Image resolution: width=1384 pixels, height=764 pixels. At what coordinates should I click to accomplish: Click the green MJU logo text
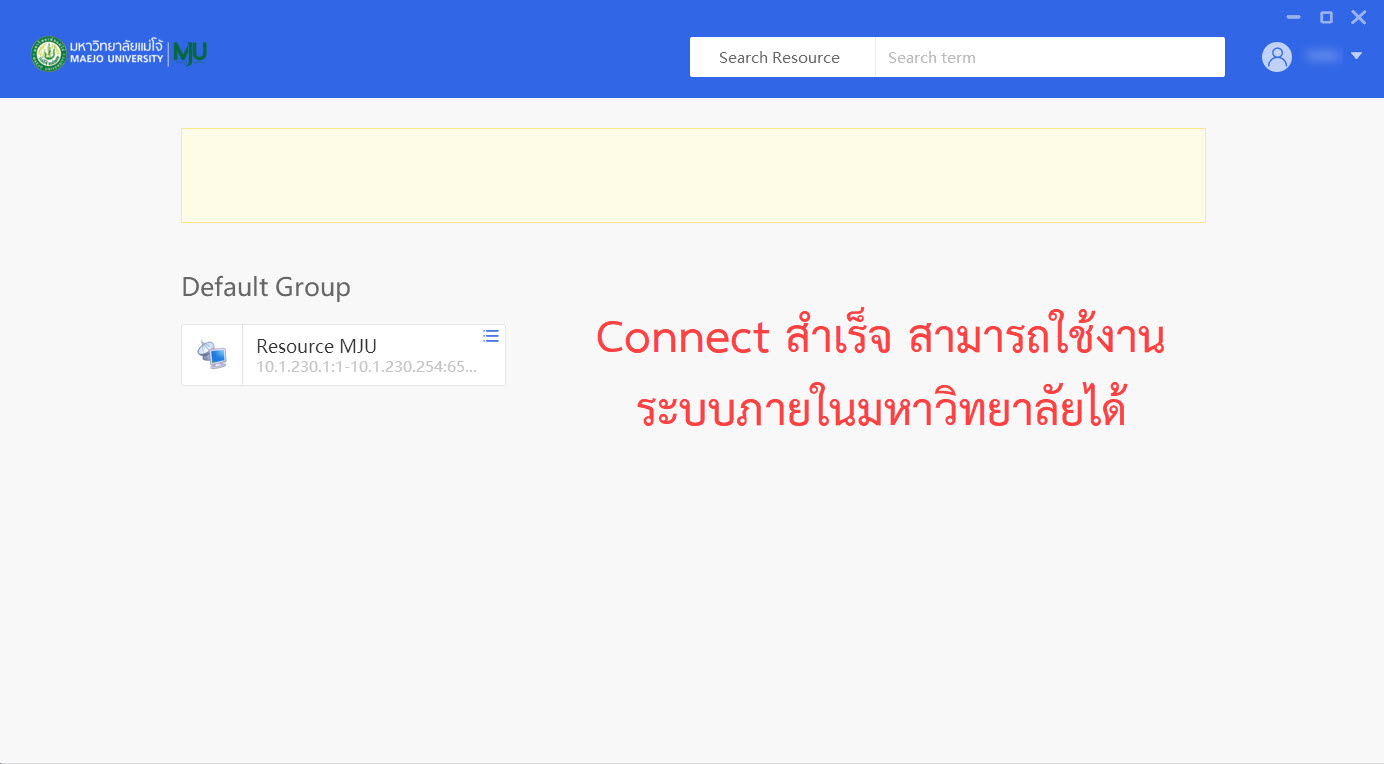pos(190,54)
